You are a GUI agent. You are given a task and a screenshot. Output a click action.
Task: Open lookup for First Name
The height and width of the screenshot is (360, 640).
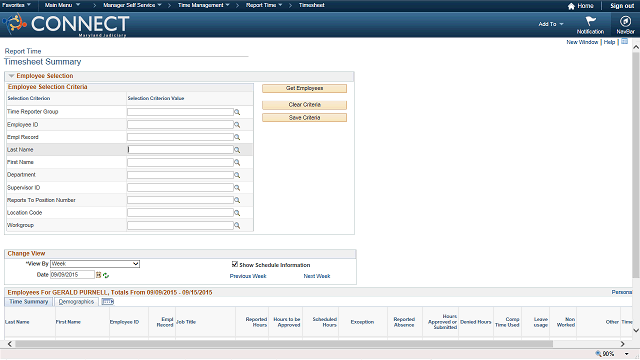pyautogui.click(x=237, y=162)
